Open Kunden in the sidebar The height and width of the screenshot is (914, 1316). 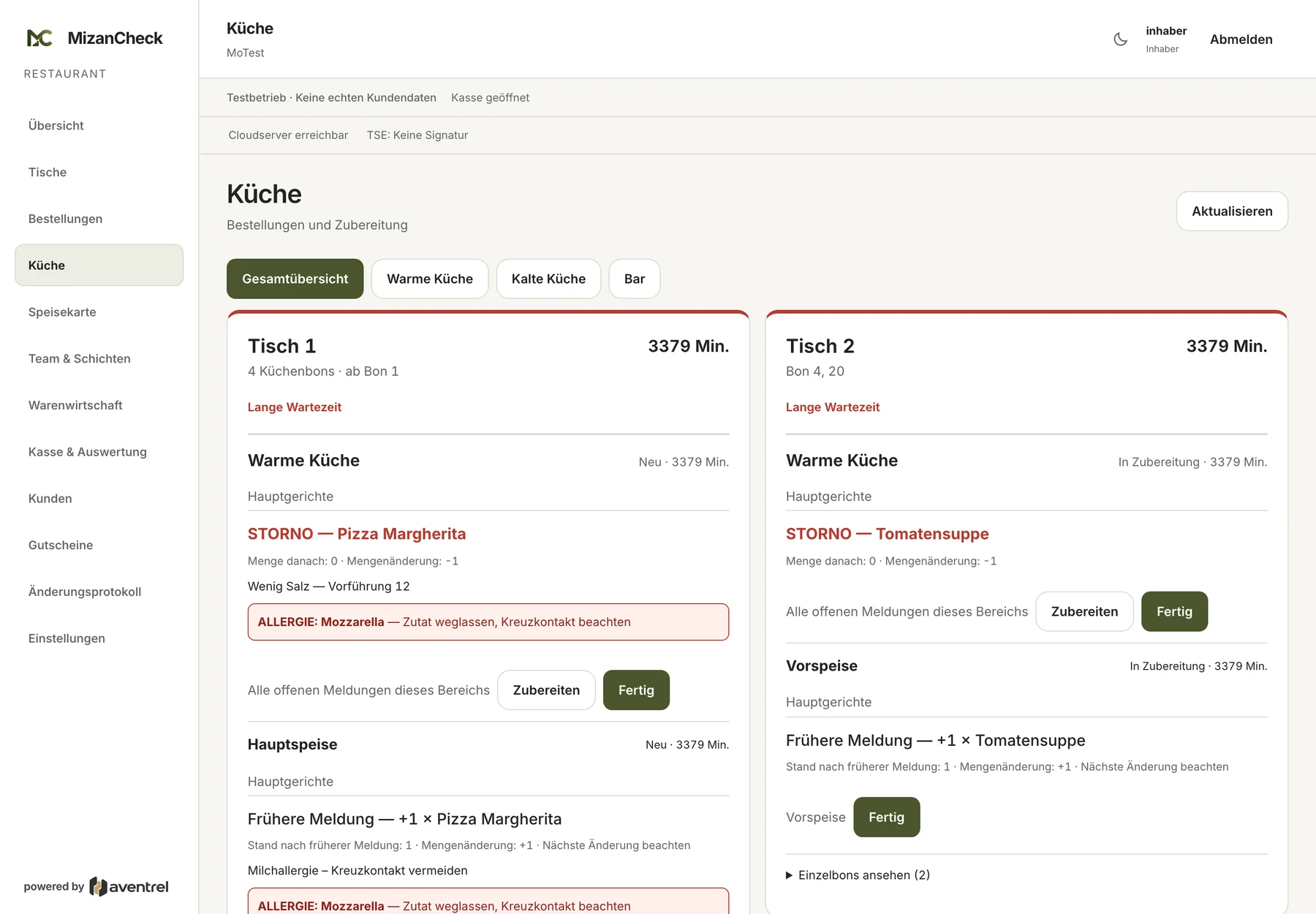click(x=99, y=499)
